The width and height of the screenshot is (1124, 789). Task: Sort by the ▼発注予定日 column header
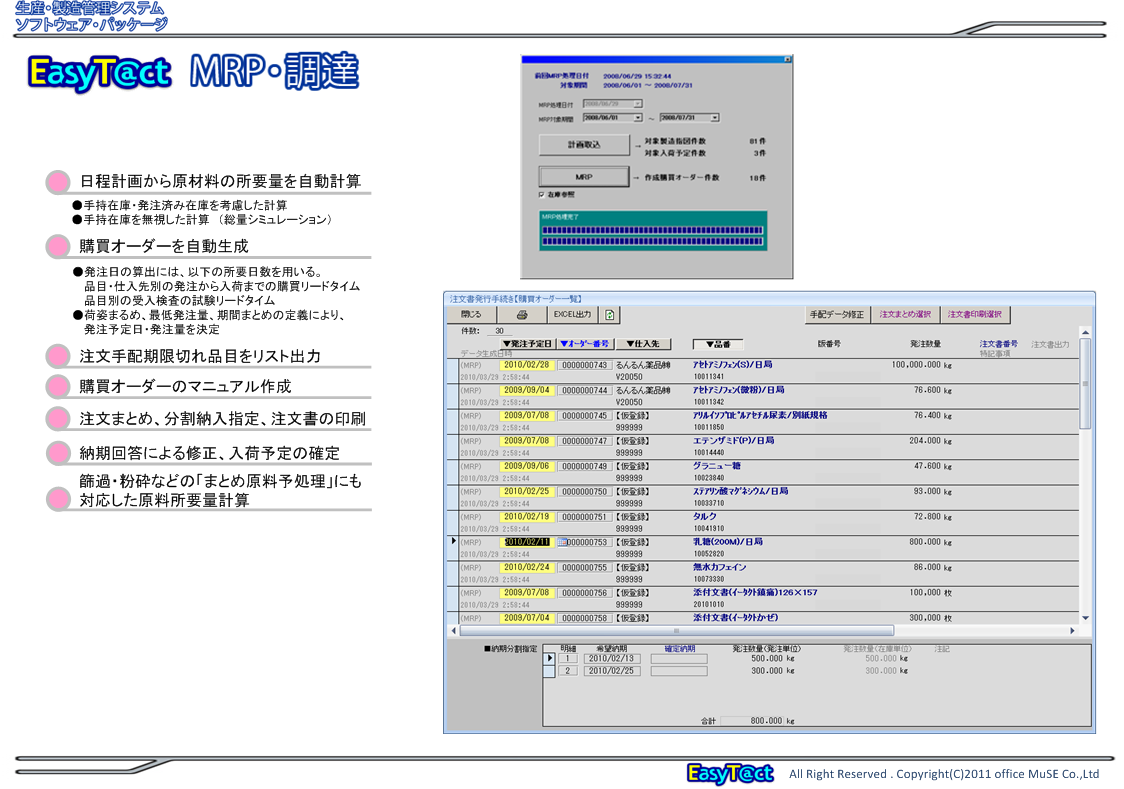pos(527,343)
